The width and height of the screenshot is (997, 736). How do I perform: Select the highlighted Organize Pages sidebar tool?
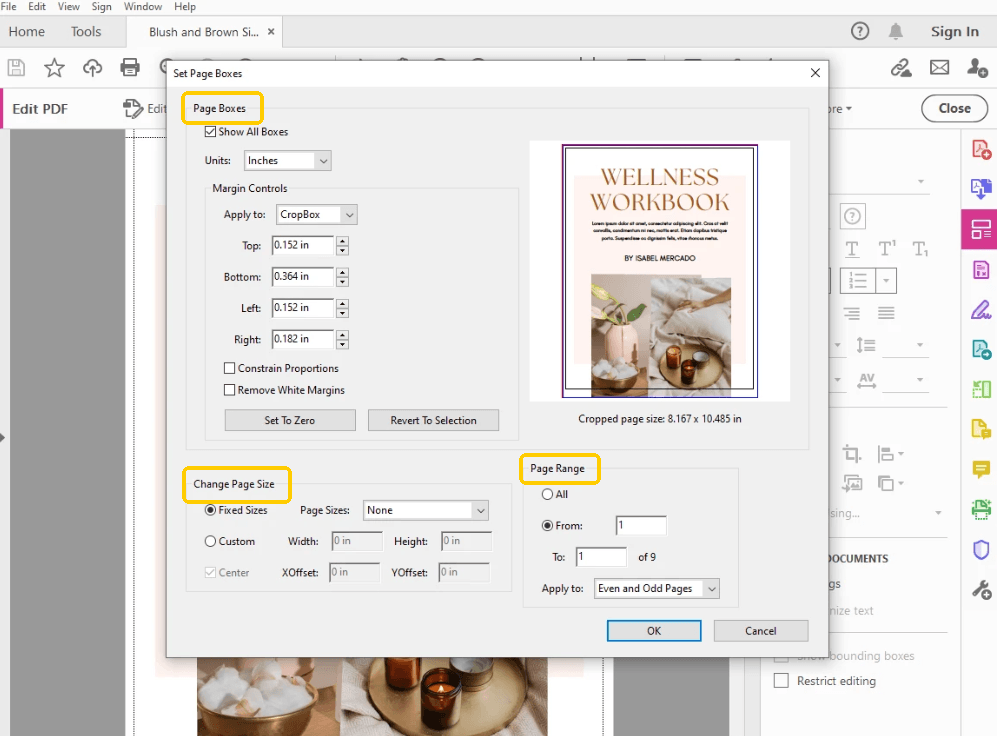980,229
